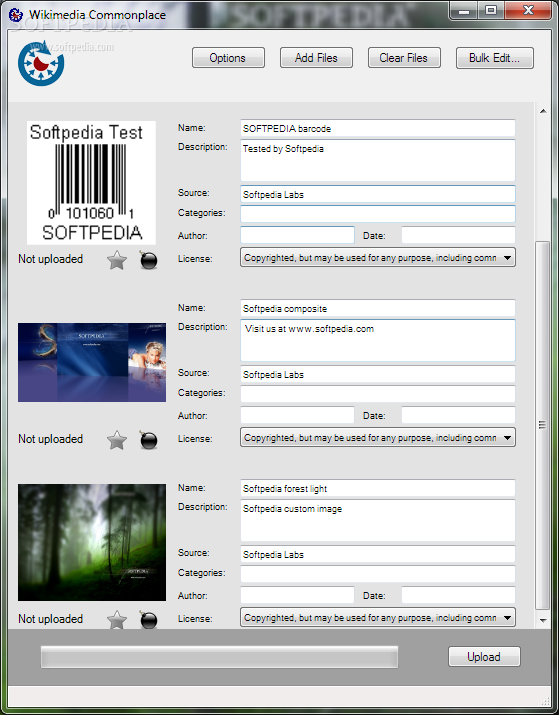559x715 pixels.
Task: Click the scrollbar down arrow
Action: click(x=543, y=620)
